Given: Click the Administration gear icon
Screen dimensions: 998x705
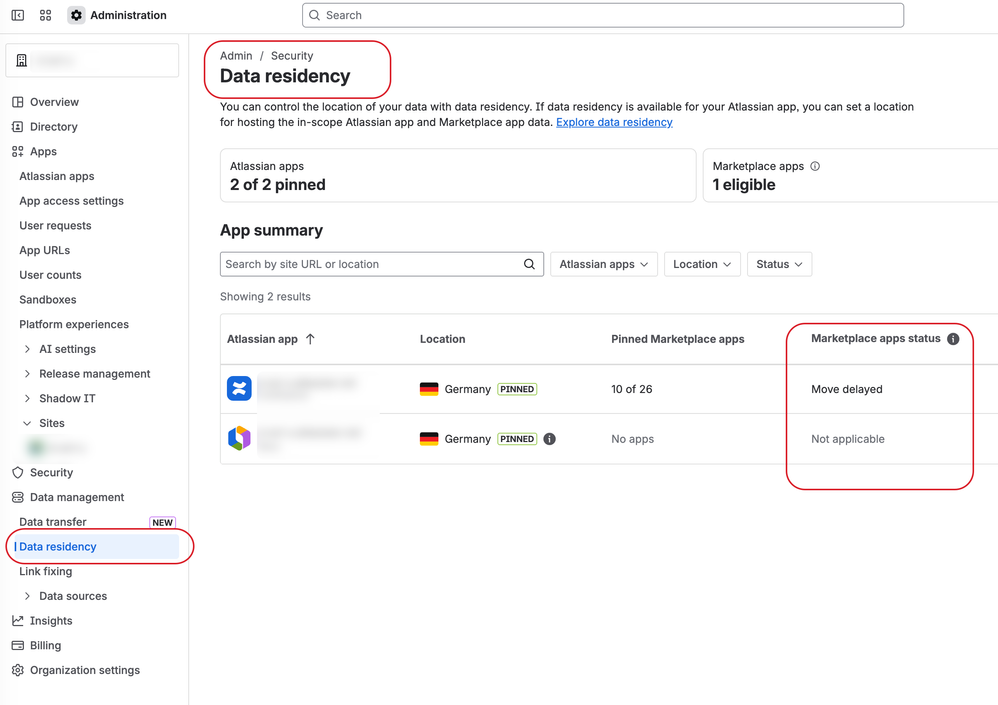Looking at the screenshot, I should tap(76, 15).
